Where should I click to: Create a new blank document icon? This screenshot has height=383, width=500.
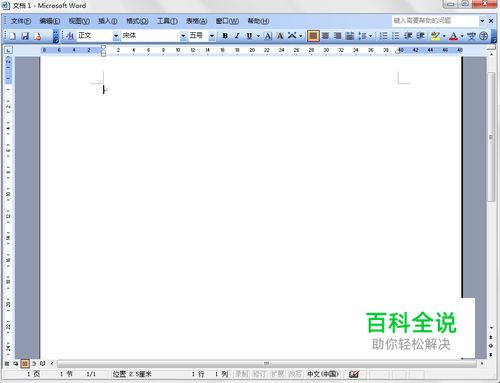click(12, 36)
